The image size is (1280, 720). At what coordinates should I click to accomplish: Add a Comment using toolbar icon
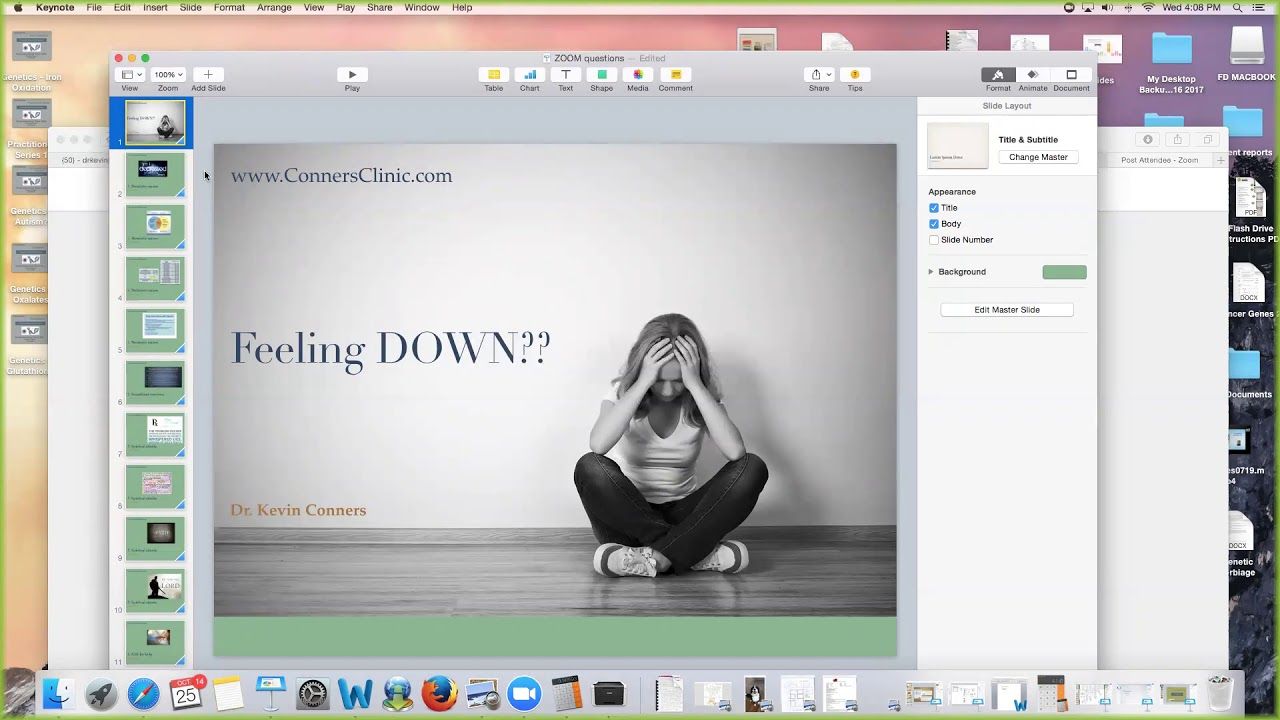click(675, 75)
